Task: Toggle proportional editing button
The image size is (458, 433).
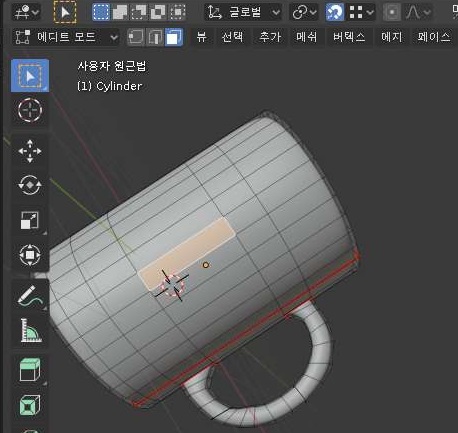Action: (392, 12)
